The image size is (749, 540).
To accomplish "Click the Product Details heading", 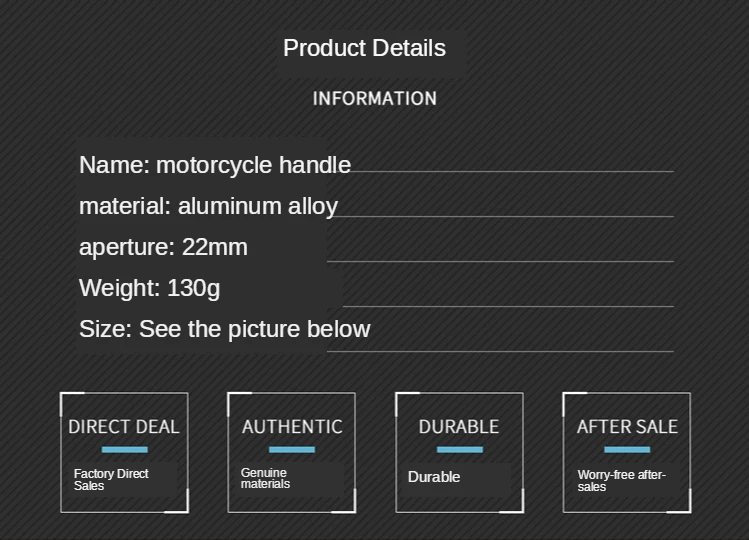I will (364, 48).
